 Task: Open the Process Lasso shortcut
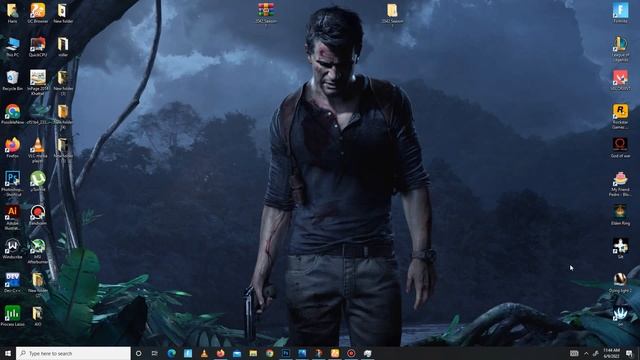click(12, 316)
